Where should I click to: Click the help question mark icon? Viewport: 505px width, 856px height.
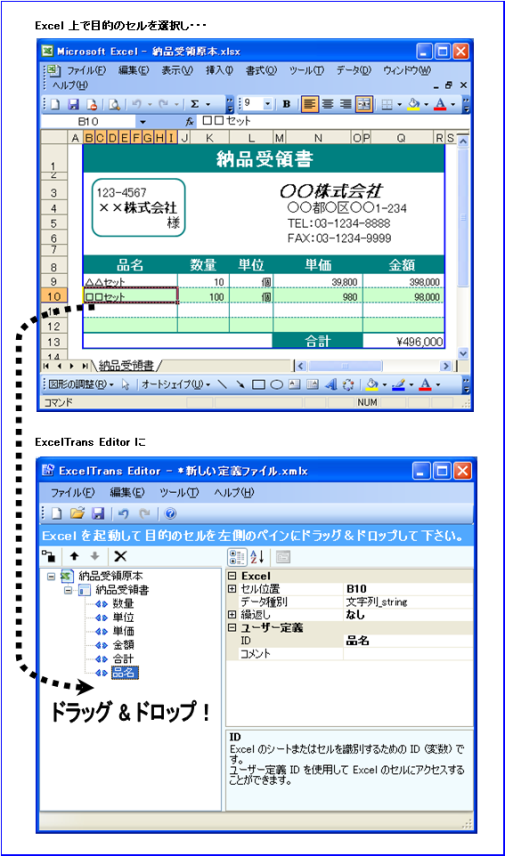[170, 514]
